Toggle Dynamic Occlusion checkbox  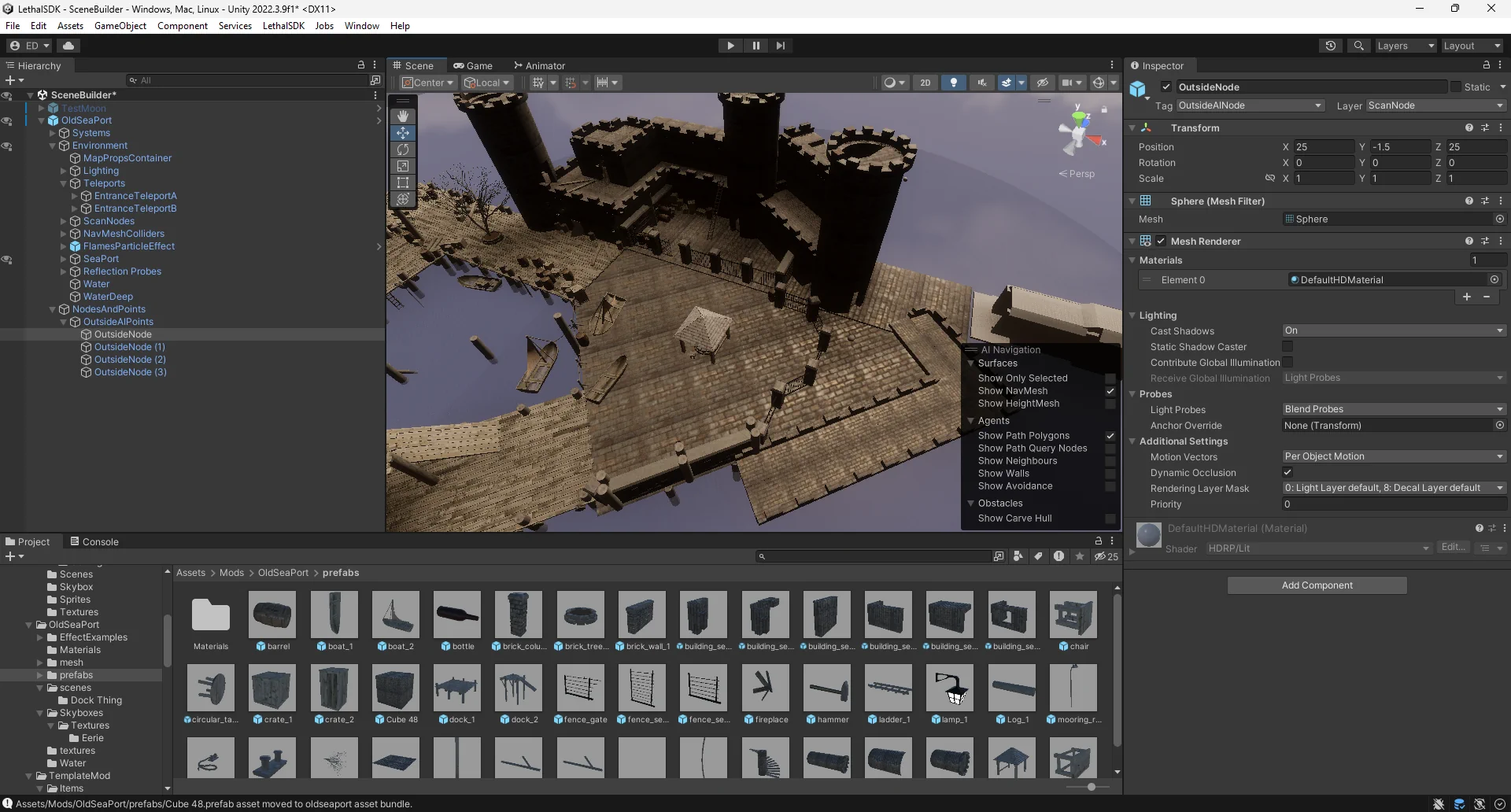tap(1287, 473)
